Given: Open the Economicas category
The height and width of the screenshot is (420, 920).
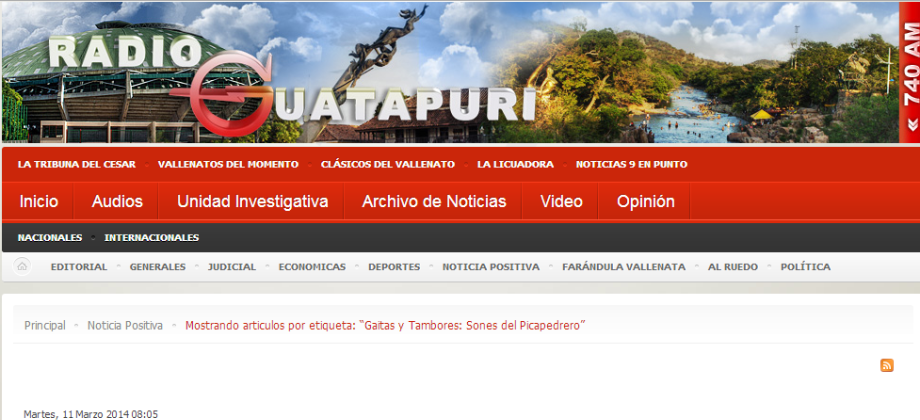Looking at the screenshot, I should [312, 267].
